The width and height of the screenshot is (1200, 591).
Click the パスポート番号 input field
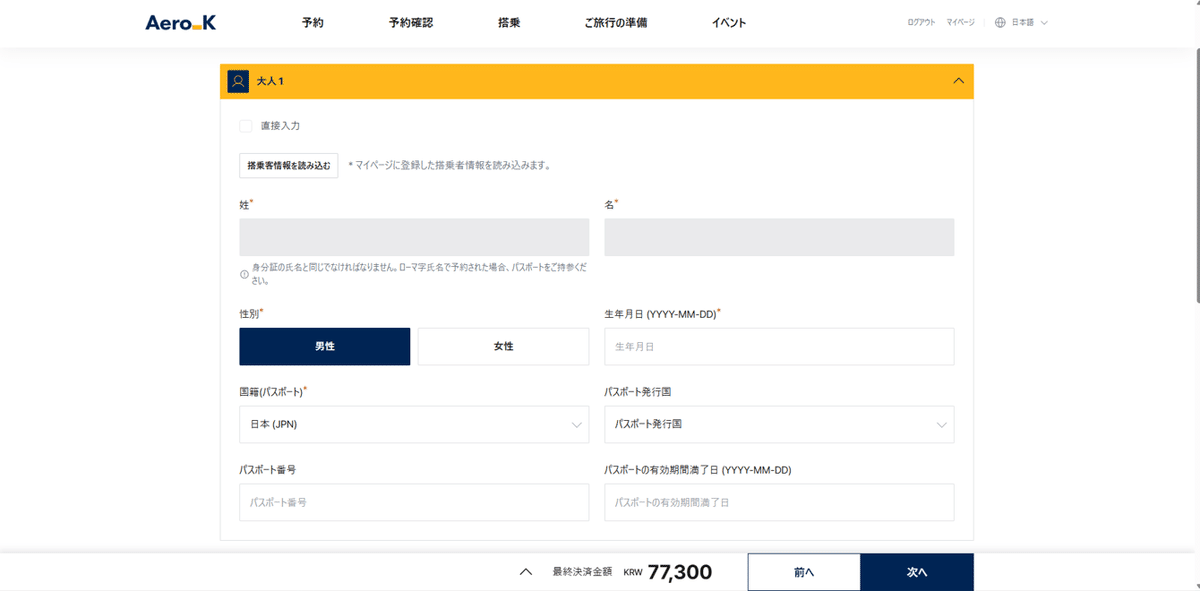pos(414,502)
